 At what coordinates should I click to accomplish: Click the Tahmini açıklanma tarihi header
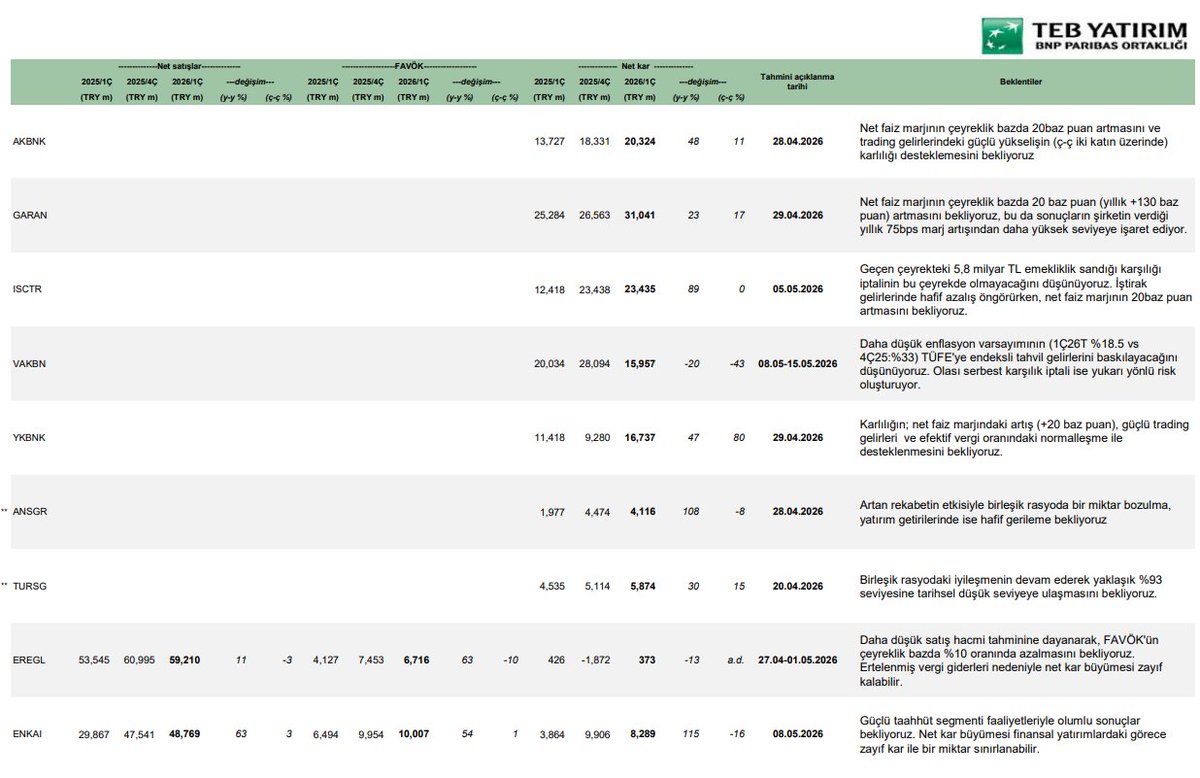[x=797, y=82]
